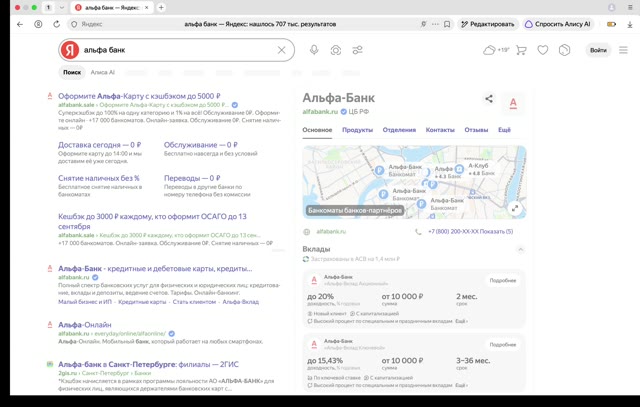Open Альфа-банк в Санкт-Петербурге 2ГИС result
Image resolution: width=640 pixels, height=407 pixels.
(148, 364)
